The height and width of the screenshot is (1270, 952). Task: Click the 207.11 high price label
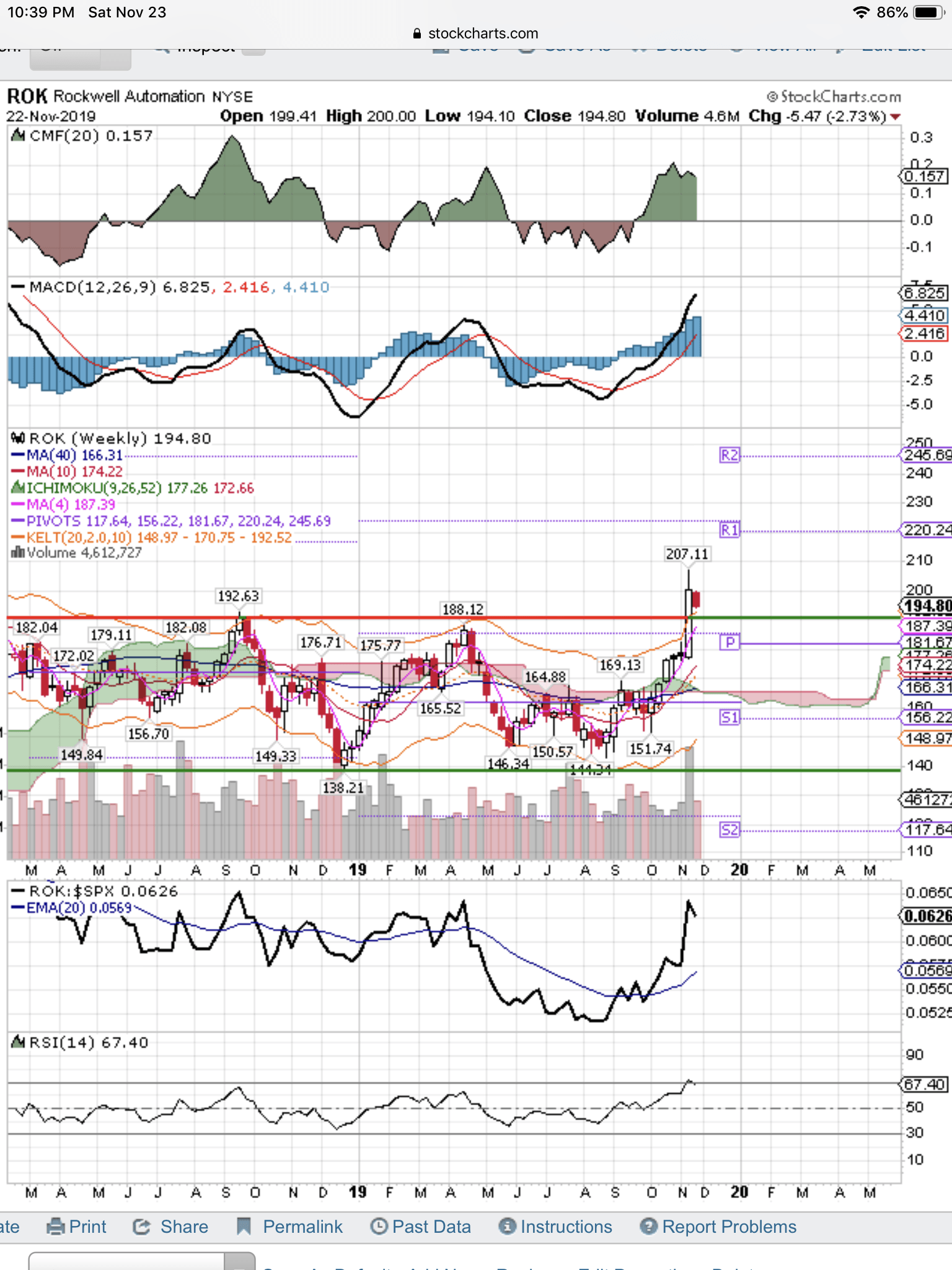point(687,554)
